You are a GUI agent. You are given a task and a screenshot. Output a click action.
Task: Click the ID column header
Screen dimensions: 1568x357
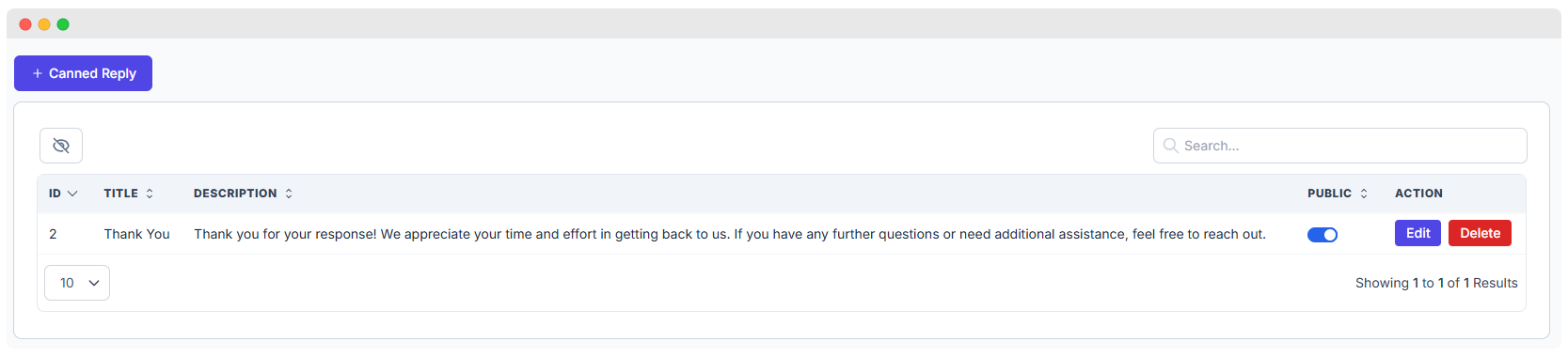55,194
